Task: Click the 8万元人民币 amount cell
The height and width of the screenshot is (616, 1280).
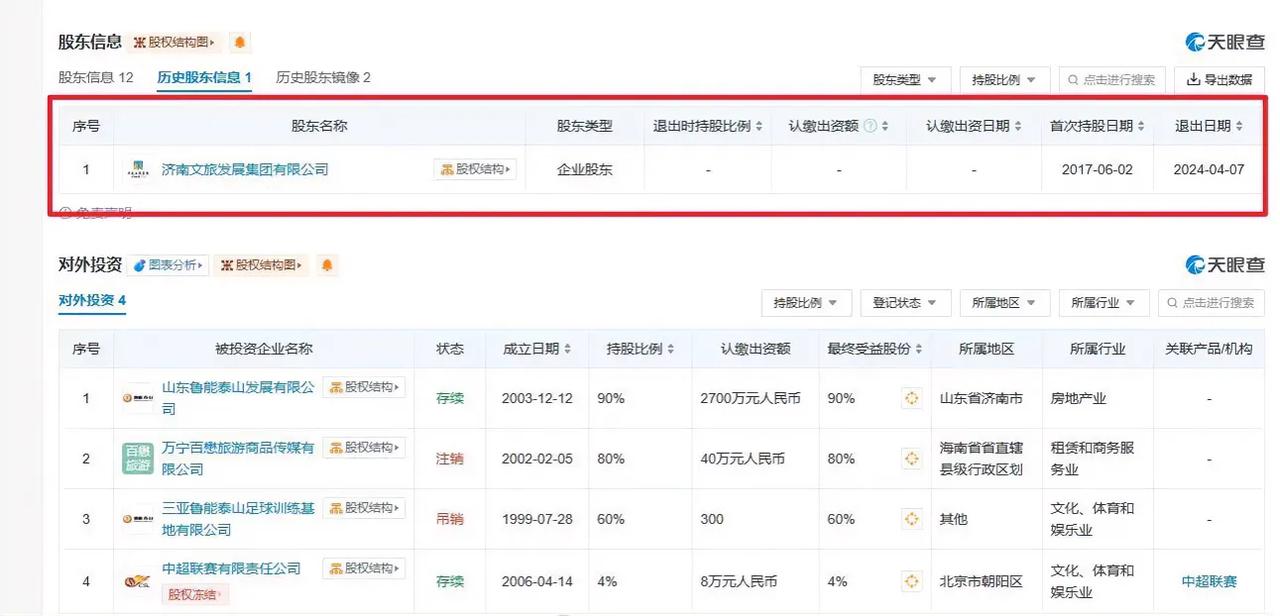Action: coord(739,581)
